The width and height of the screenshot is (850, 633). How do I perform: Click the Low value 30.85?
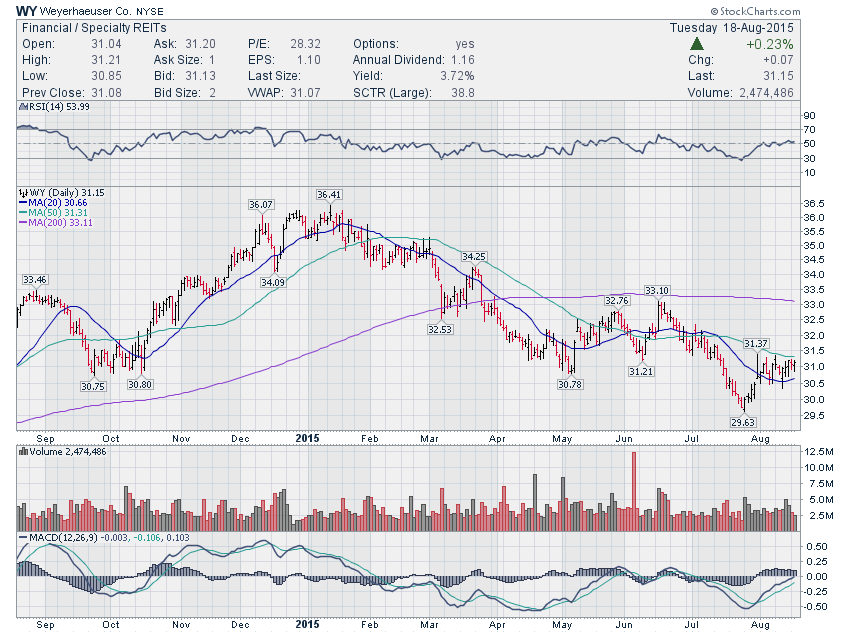coord(106,76)
